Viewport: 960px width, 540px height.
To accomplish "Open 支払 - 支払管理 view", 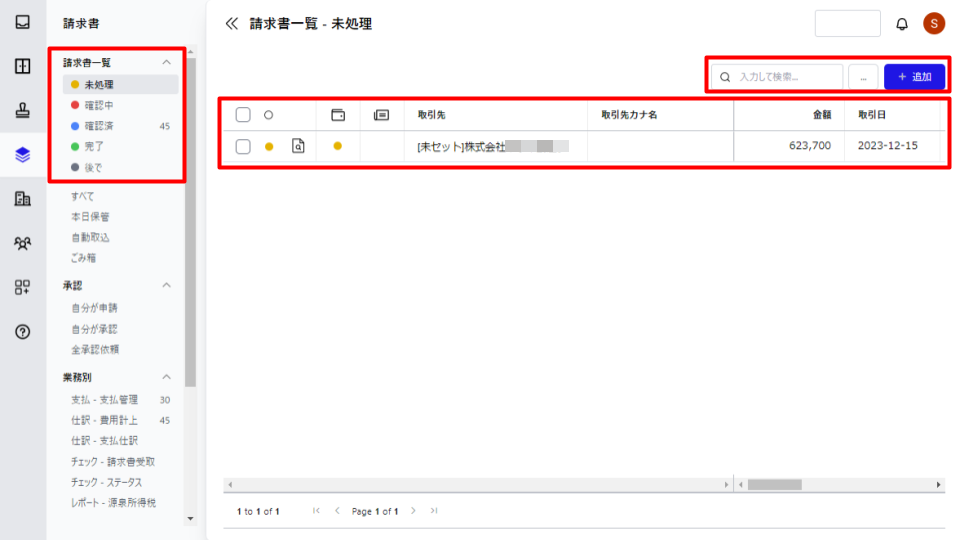I will 104,400.
